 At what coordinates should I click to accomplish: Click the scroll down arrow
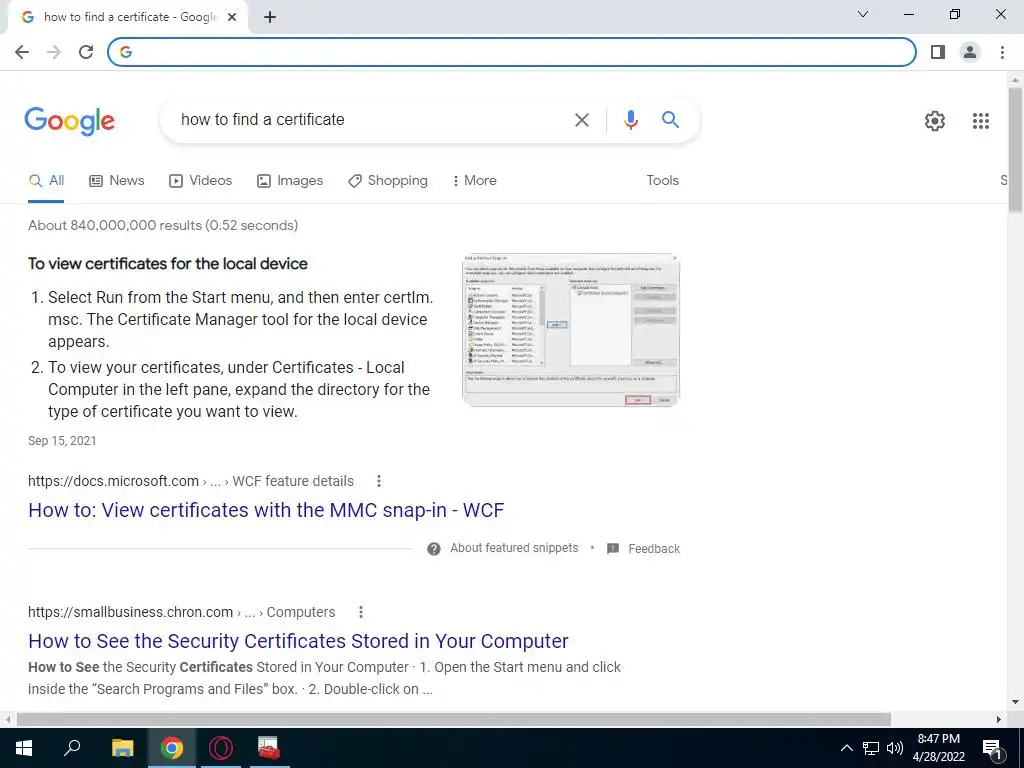(x=1015, y=702)
